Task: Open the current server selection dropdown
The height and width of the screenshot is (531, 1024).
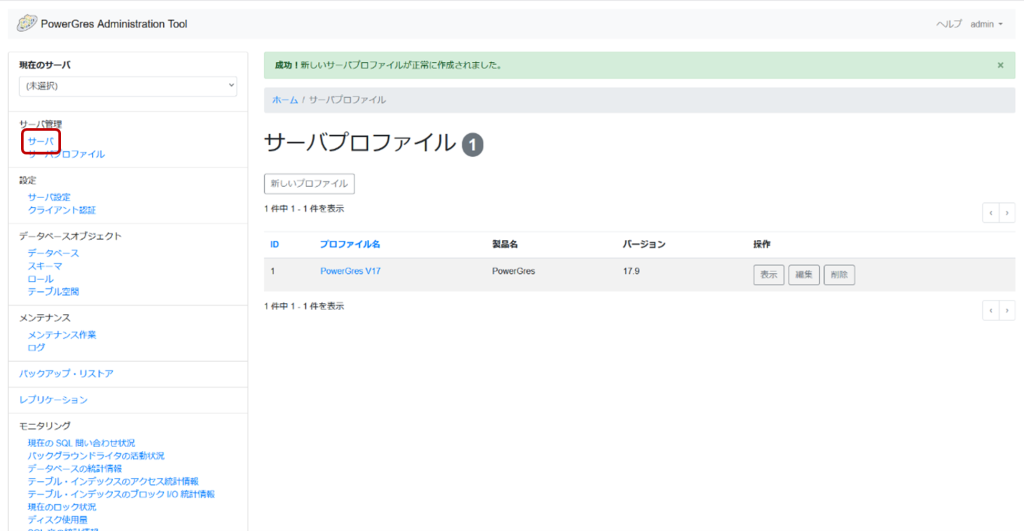Action: click(x=128, y=86)
